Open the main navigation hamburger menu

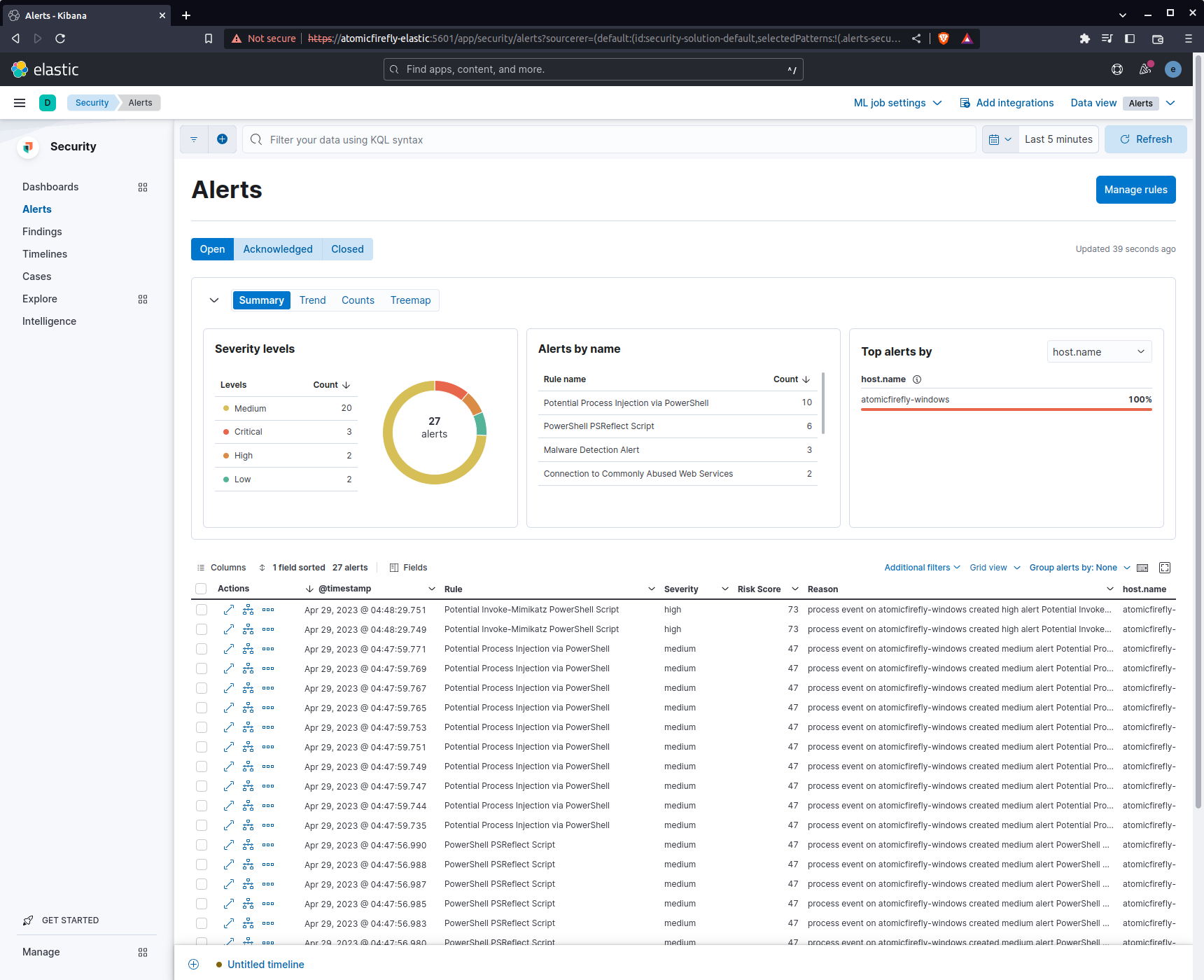pos(20,103)
